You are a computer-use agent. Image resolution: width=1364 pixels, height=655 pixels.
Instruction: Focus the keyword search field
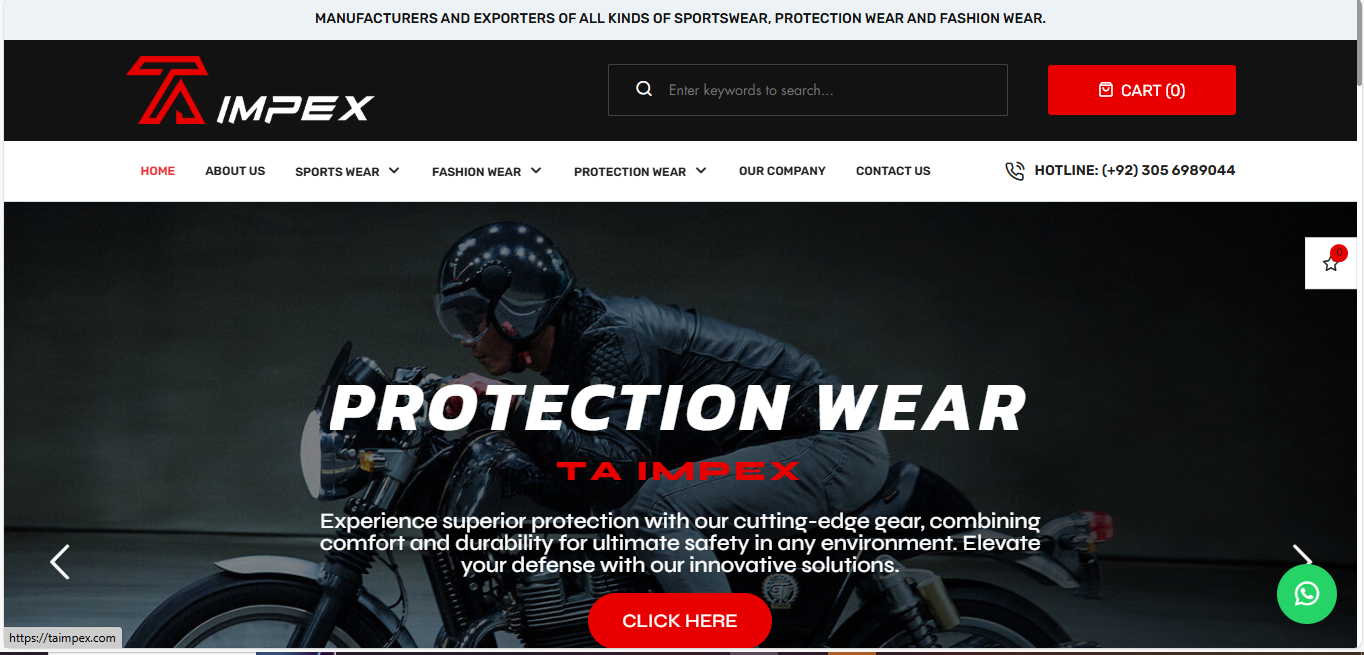[x=808, y=90]
